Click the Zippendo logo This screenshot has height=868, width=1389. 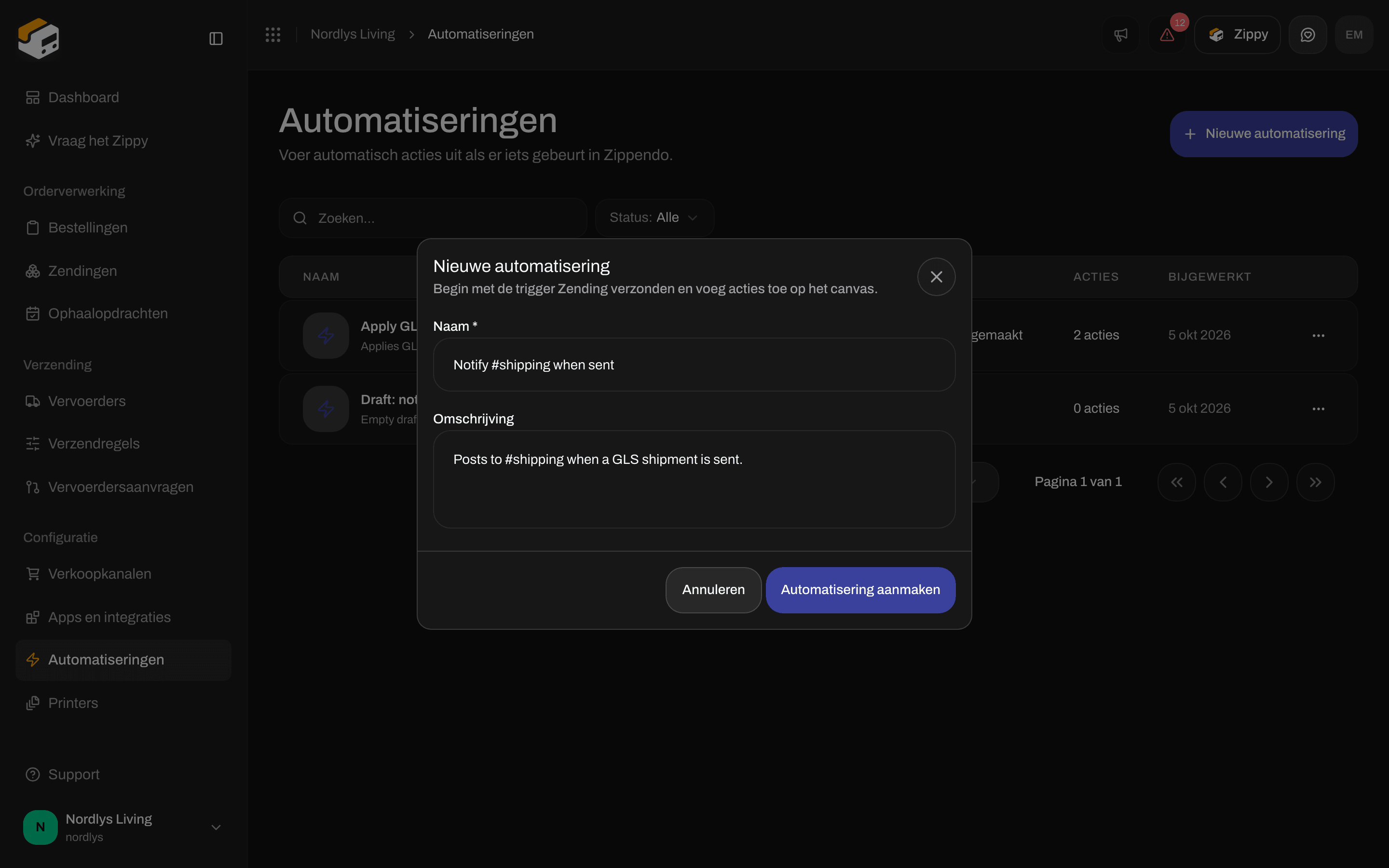coord(39,39)
